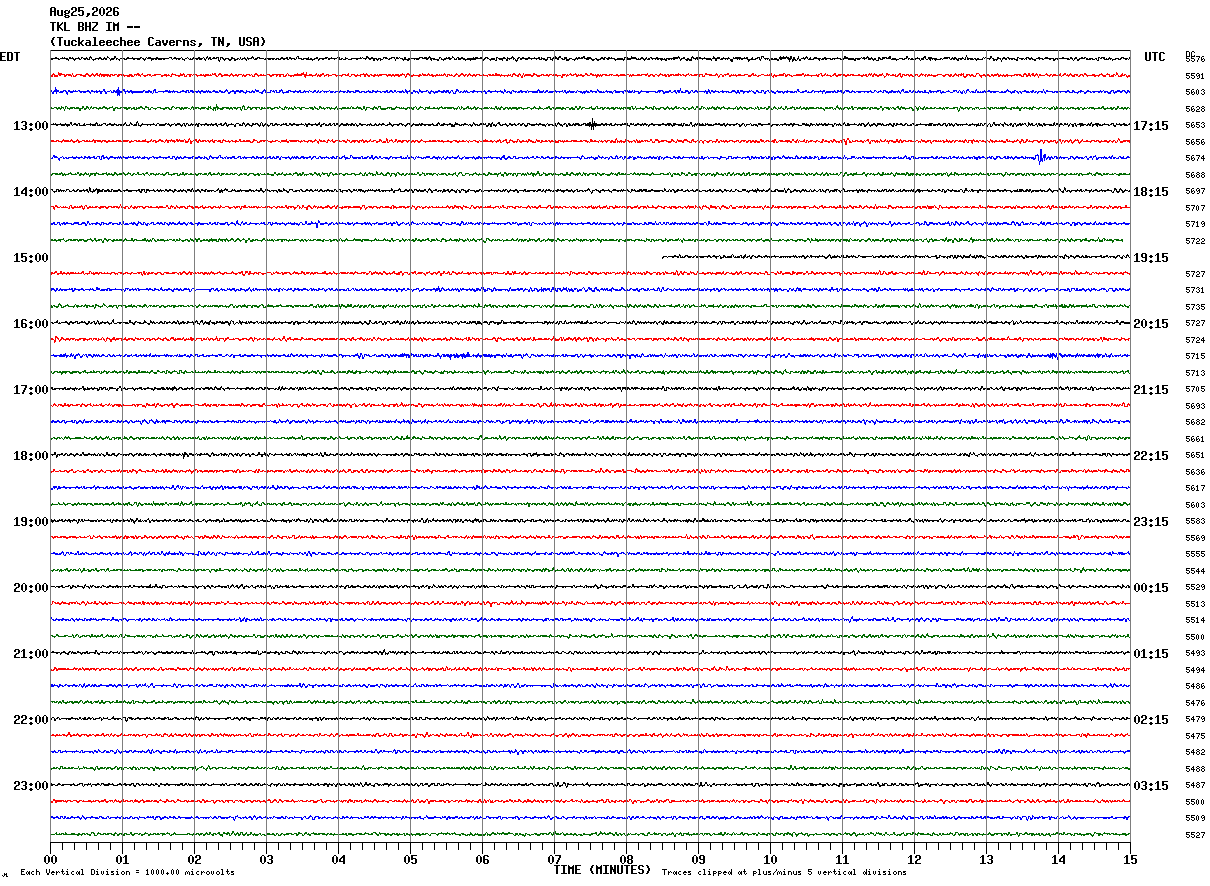Click the 00:15 UTC time label
1210x886 pixels.
point(1150,588)
